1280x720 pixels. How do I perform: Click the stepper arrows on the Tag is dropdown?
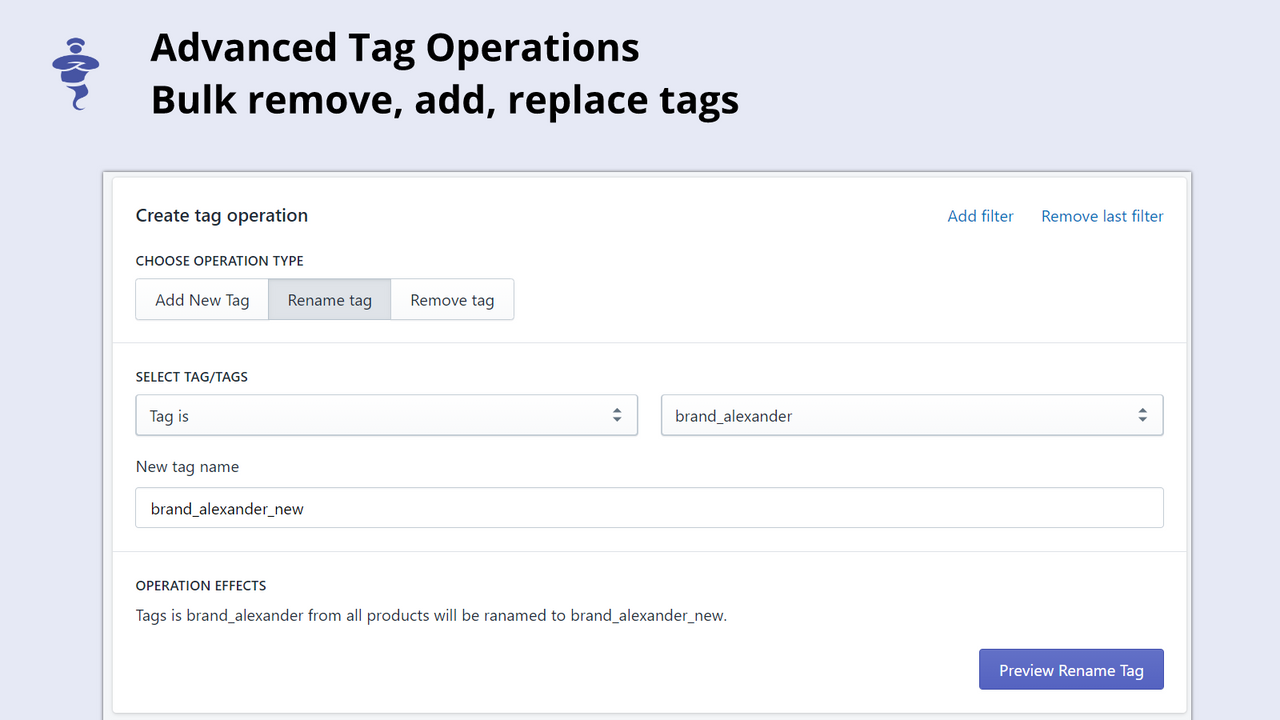point(617,415)
